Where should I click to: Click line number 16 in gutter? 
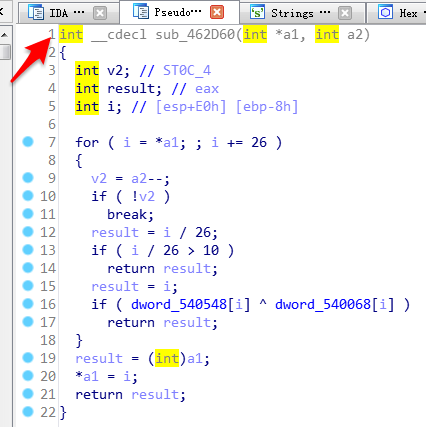48,304
